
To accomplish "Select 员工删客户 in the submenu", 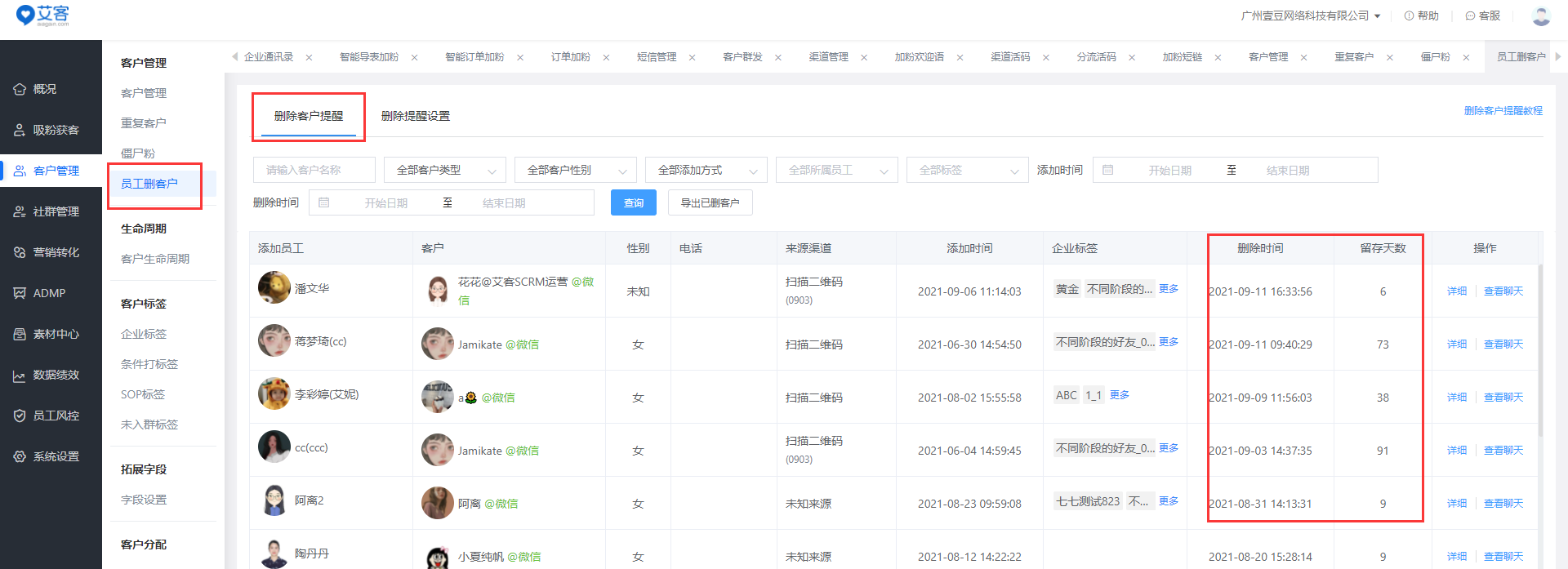I will pos(149,184).
